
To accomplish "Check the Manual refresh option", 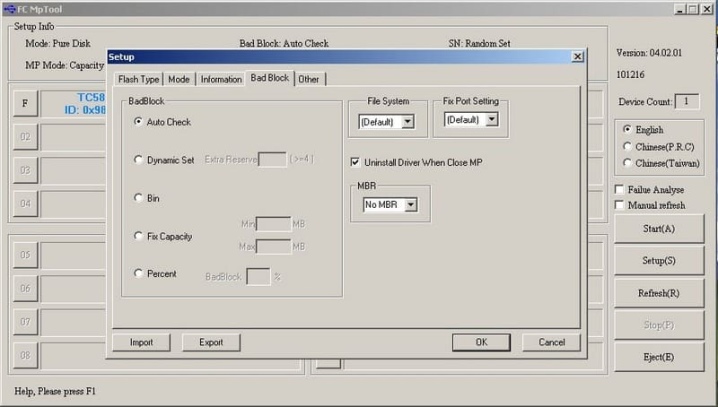I will click(619, 205).
